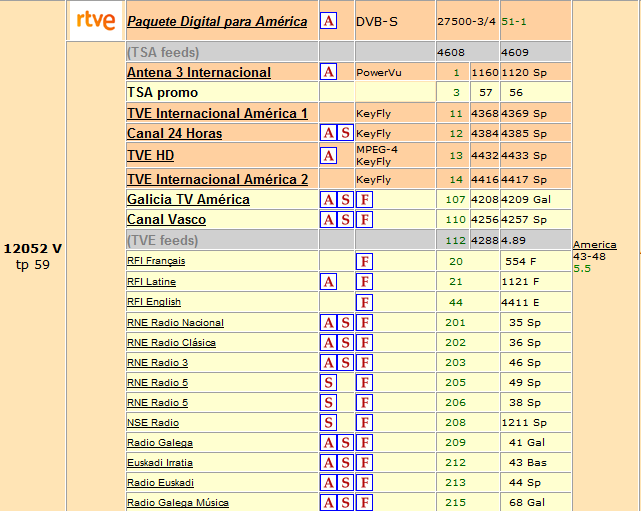Open the Galicia TV América link
641x512 pixels.
pyautogui.click(x=188, y=200)
